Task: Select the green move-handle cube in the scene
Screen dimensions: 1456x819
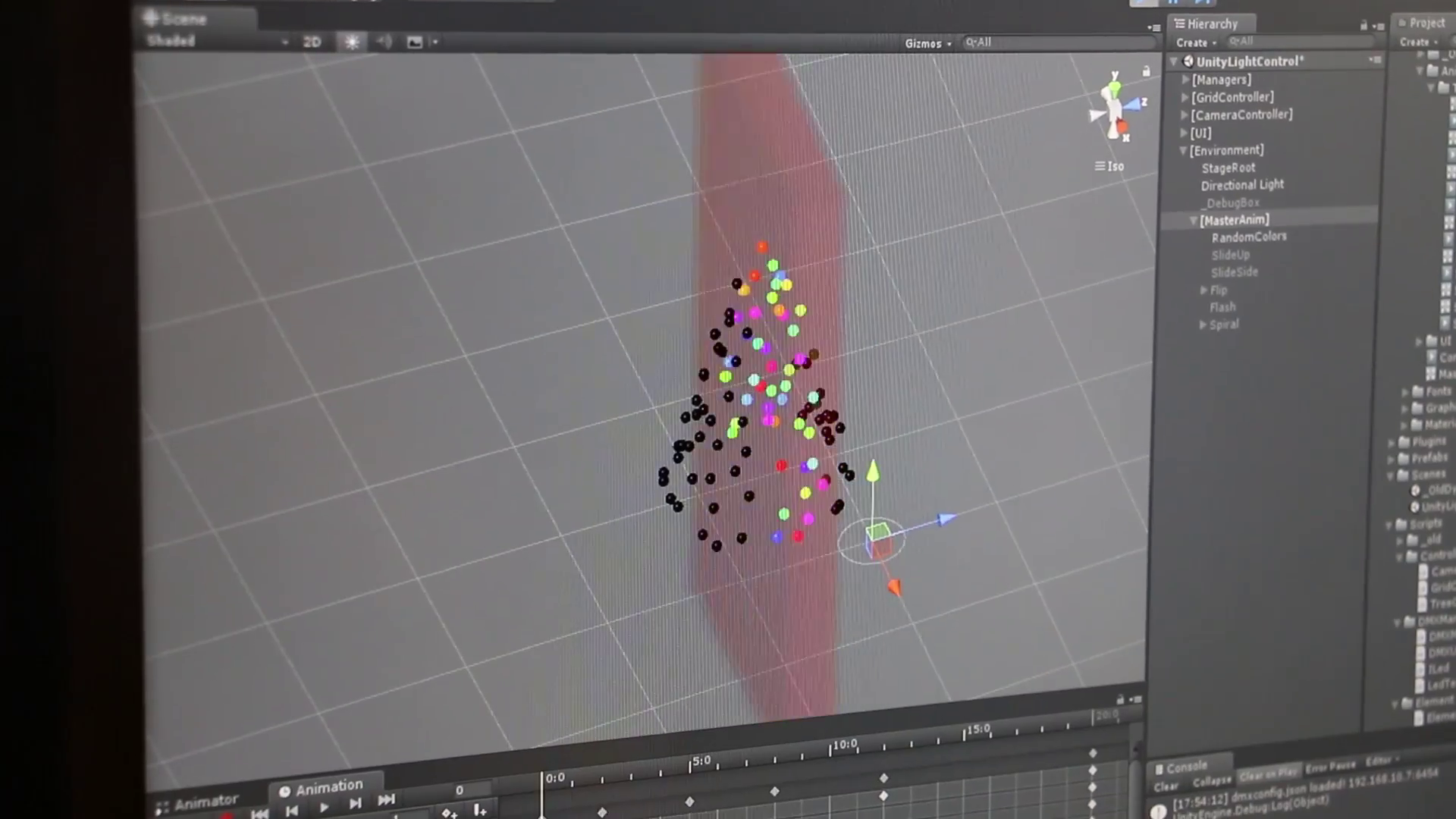Action: pyautogui.click(x=877, y=531)
